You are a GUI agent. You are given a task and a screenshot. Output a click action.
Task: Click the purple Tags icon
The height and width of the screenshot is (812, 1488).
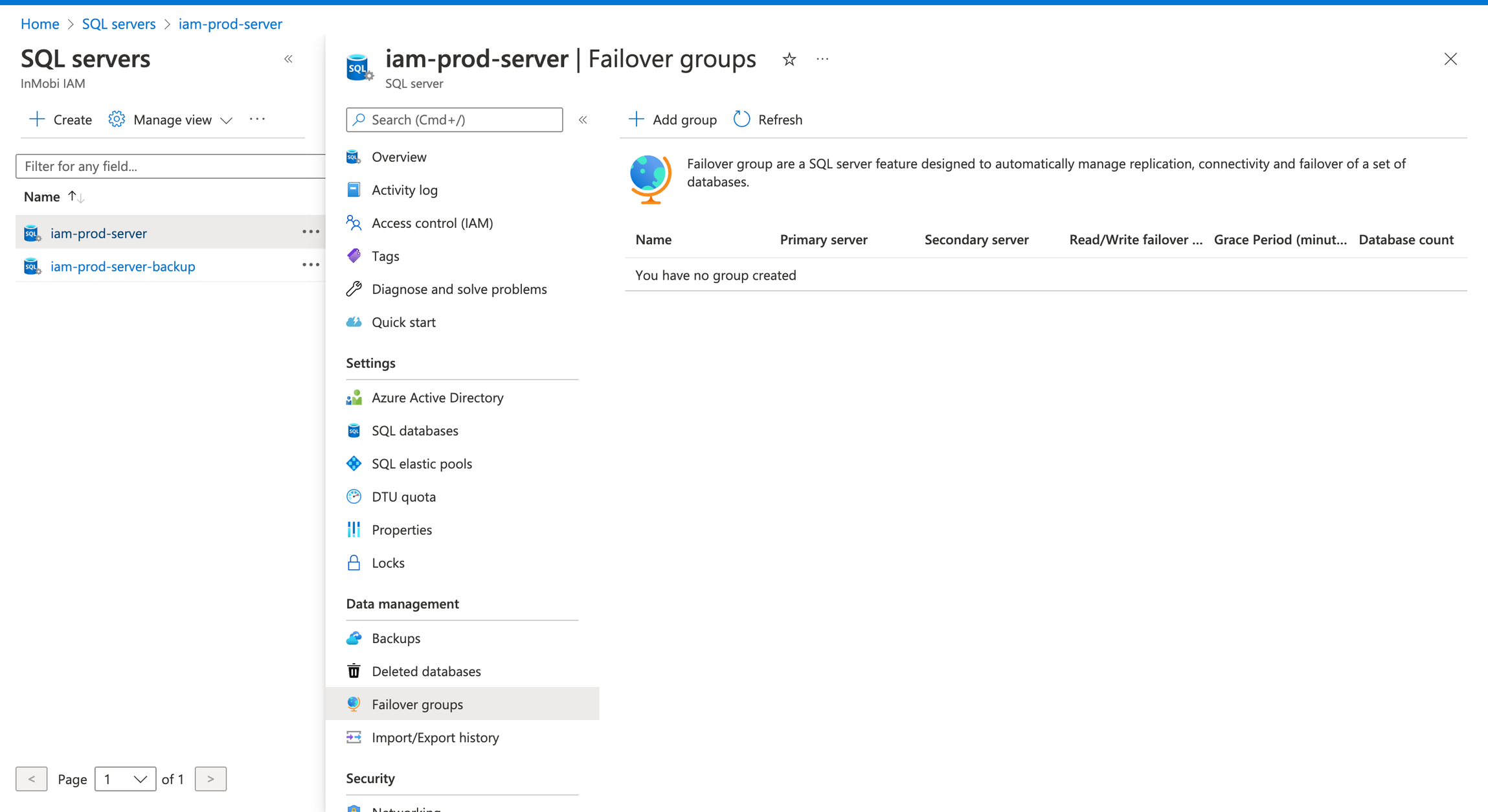(x=354, y=256)
